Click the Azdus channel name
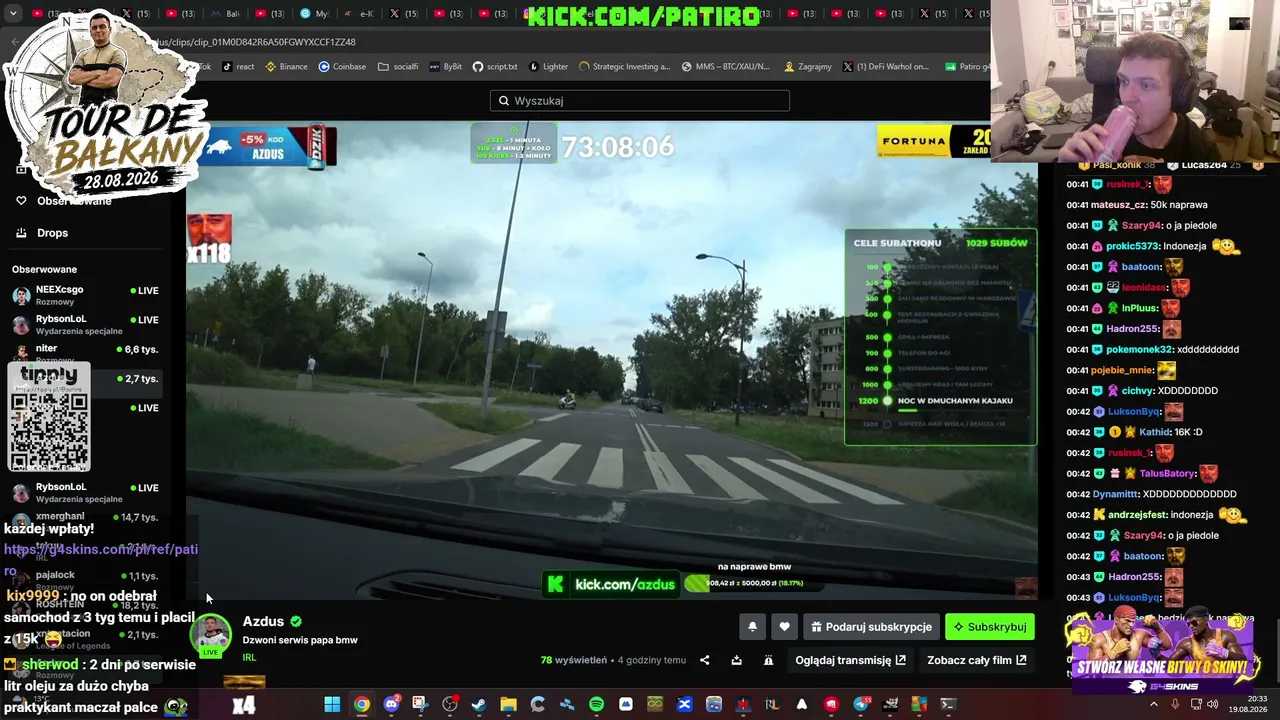The height and width of the screenshot is (720, 1280). pyautogui.click(x=263, y=622)
